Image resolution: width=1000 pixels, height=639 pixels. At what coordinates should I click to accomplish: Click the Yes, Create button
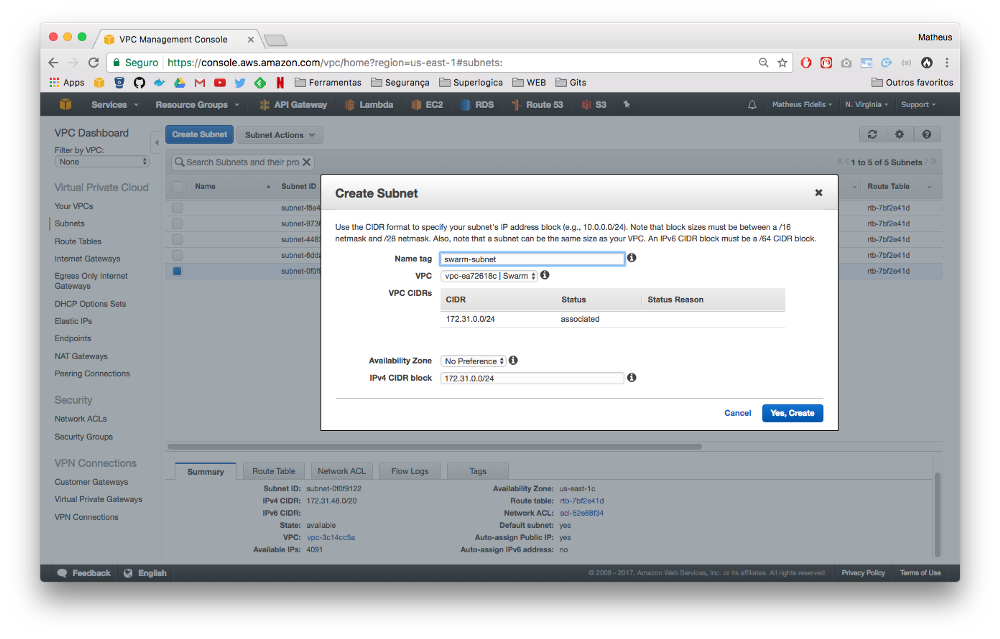click(792, 413)
